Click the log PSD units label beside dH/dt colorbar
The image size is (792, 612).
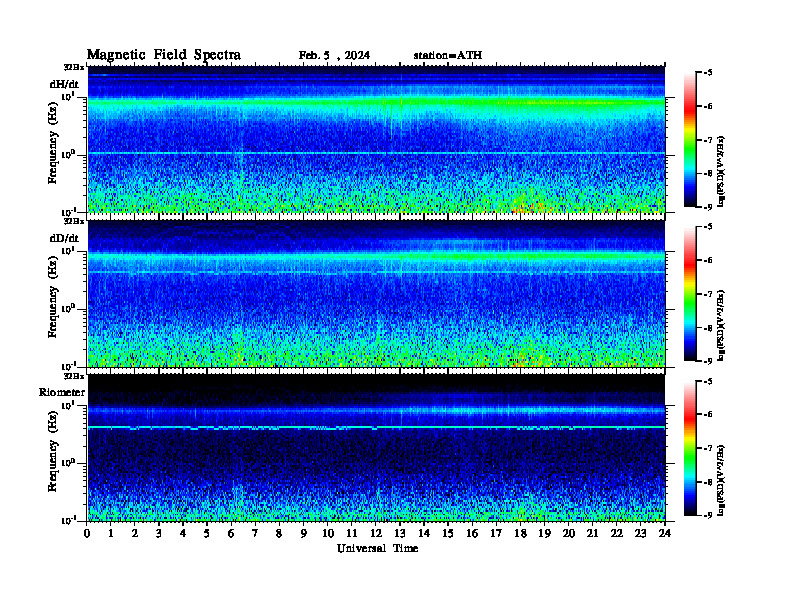point(722,171)
